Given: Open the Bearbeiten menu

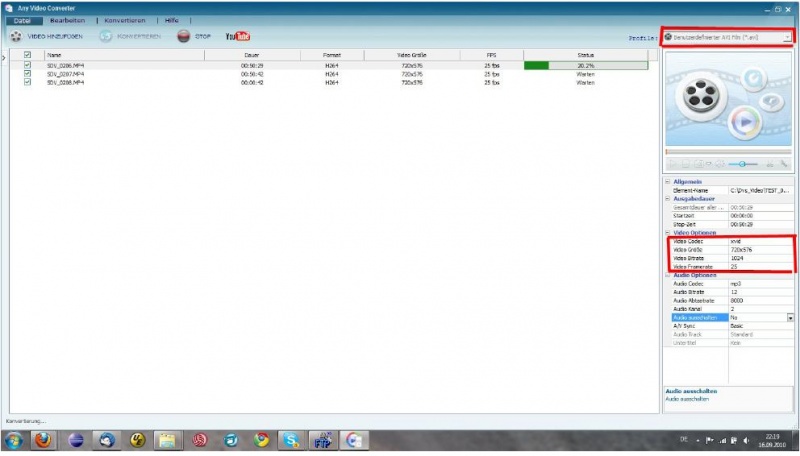Looking at the screenshot, I should [68, 20].
